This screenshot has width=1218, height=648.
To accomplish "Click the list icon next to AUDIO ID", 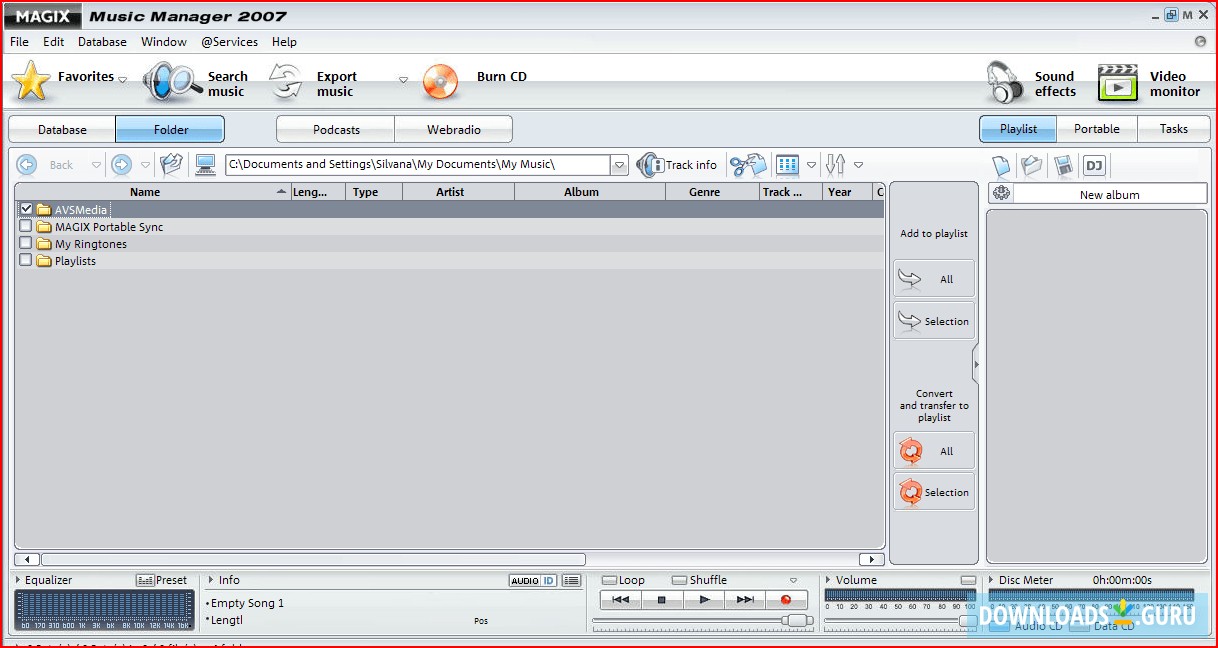I will (571, 581).
